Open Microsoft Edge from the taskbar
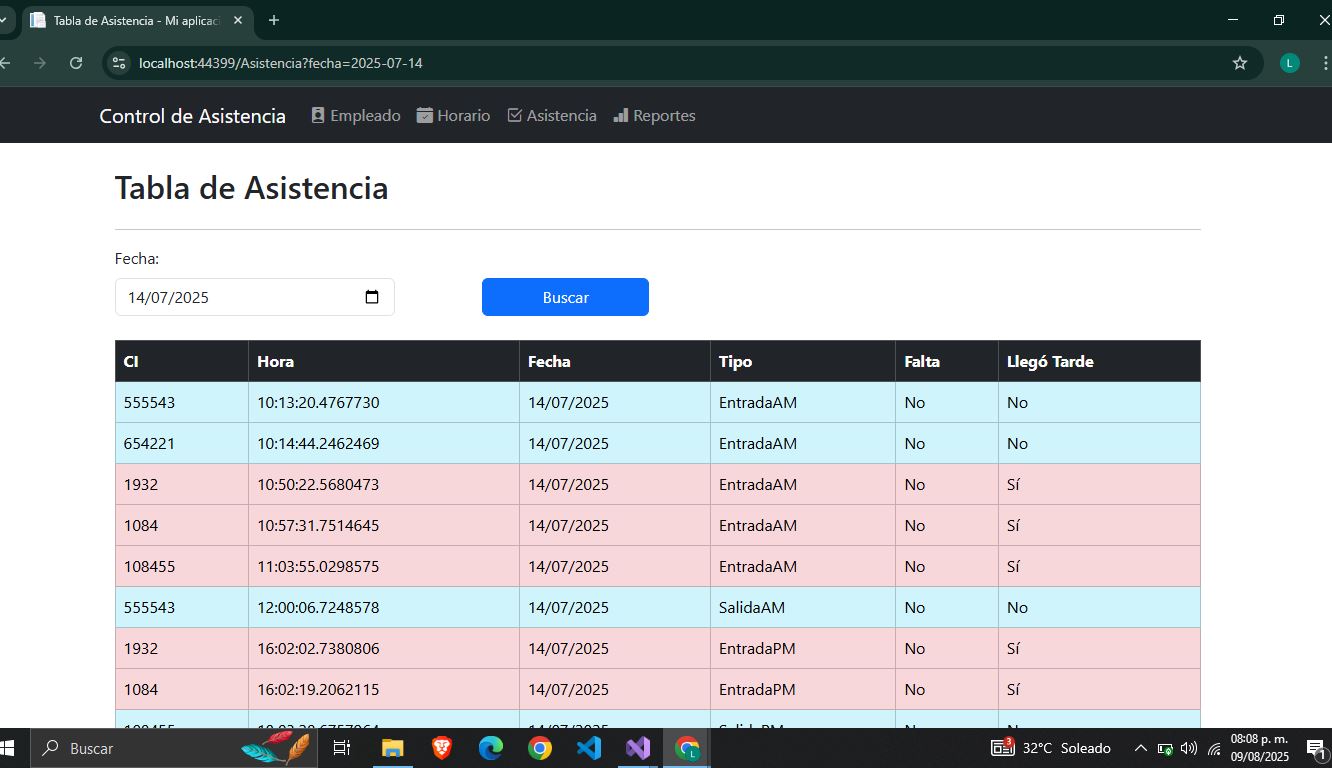 [490, 748]
